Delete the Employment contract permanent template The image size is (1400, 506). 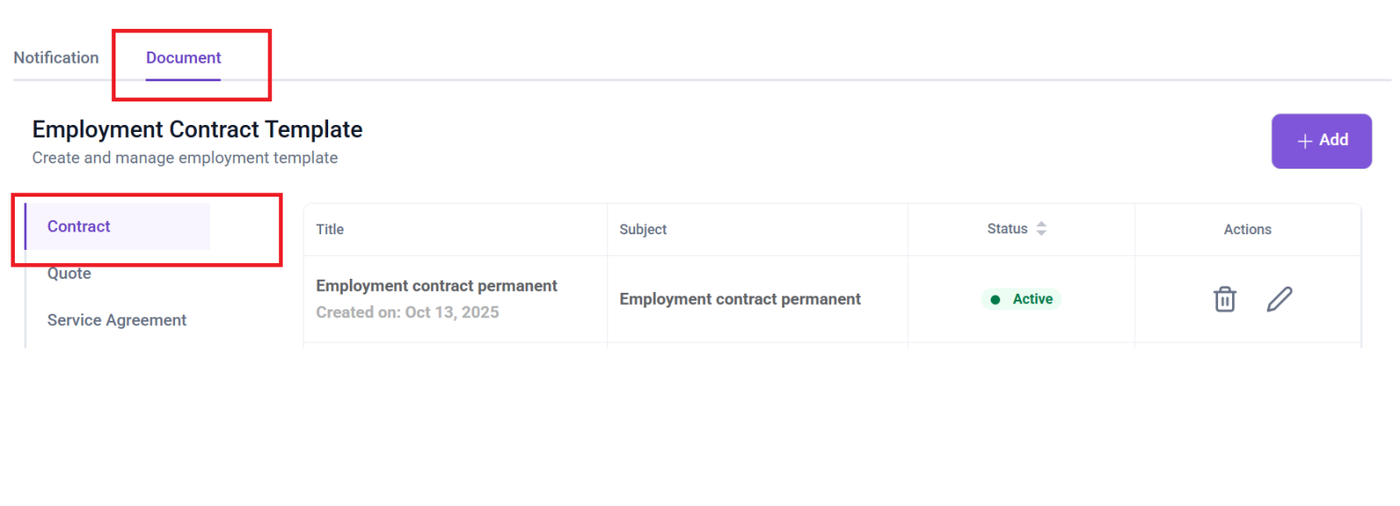pyautogui.click(x=1225, y=299)
